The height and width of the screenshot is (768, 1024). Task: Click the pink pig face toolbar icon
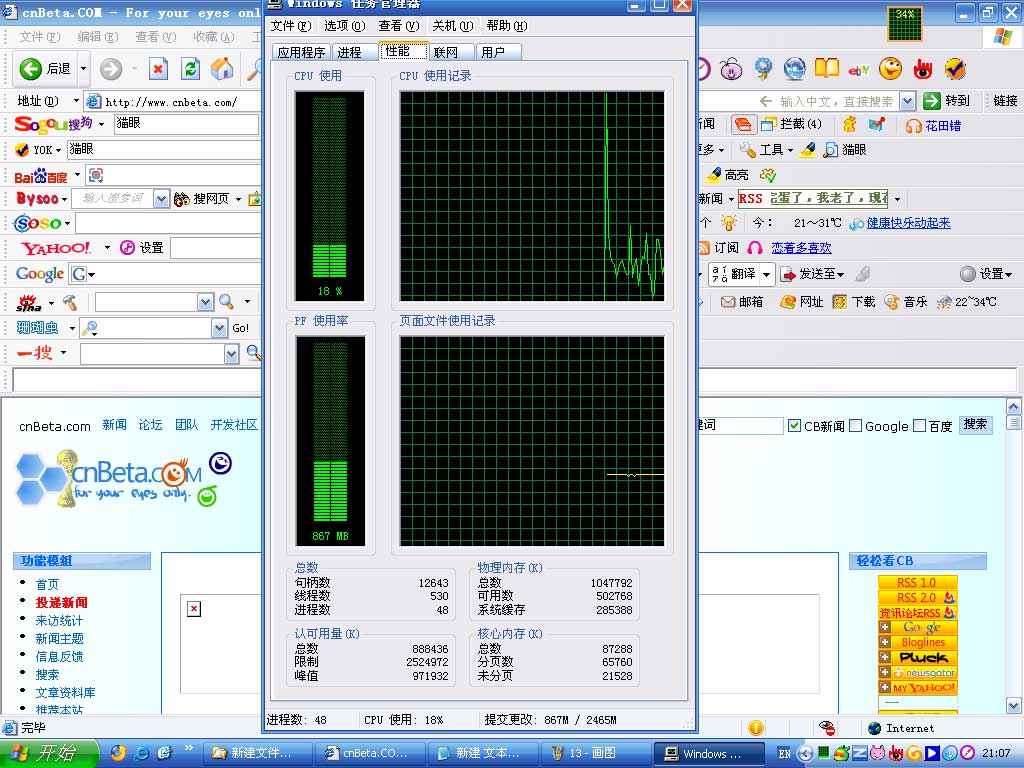click(731, 69)
